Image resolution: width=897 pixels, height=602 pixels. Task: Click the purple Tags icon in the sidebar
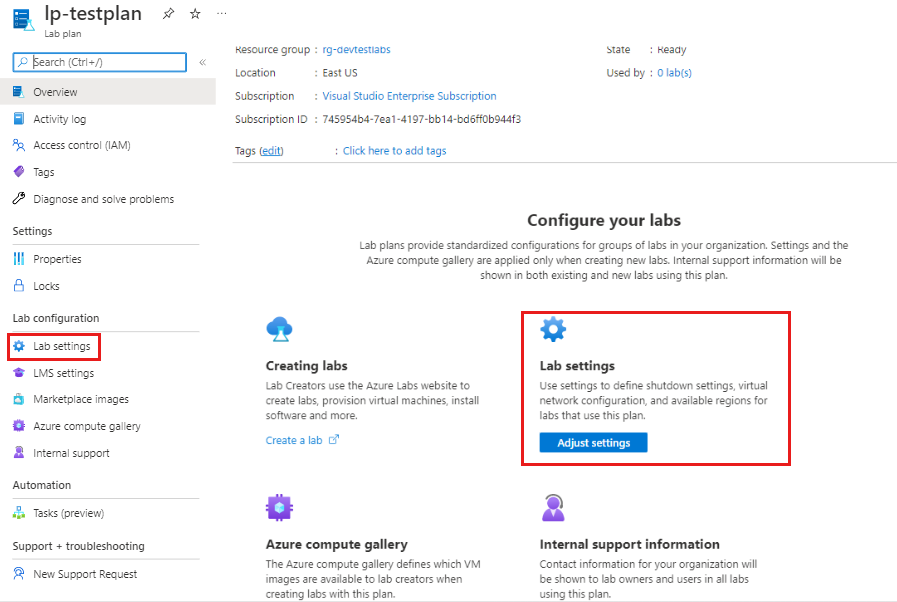[x=19, y=172]
